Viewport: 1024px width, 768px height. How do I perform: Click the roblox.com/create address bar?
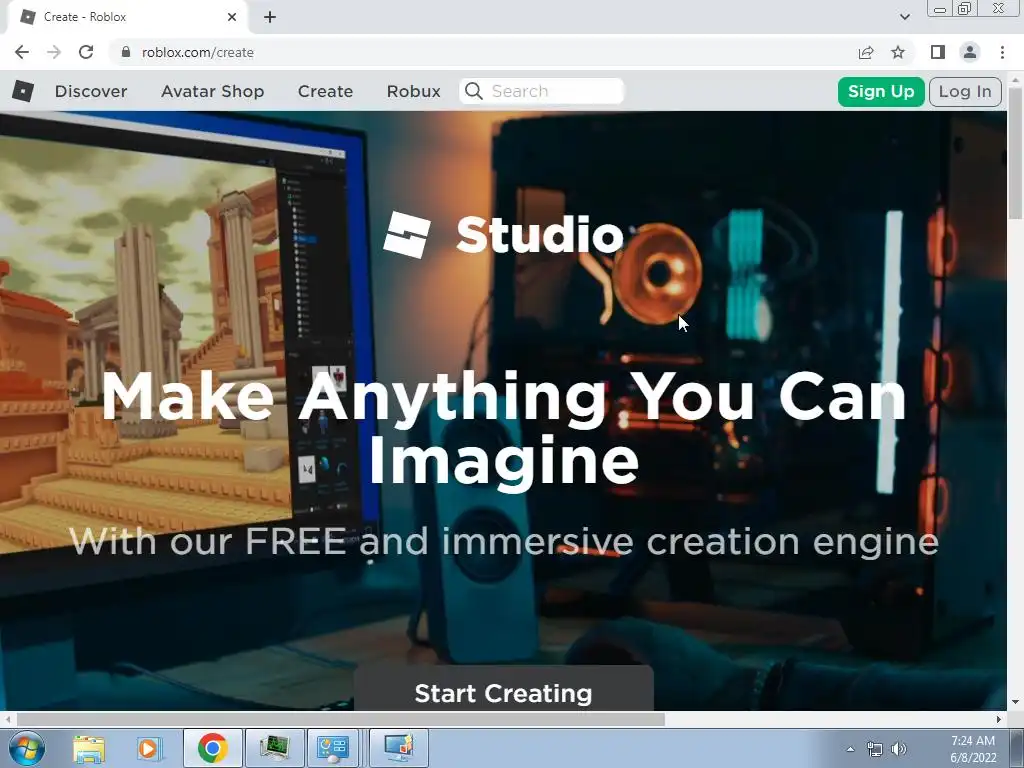(x=483, y=52)
